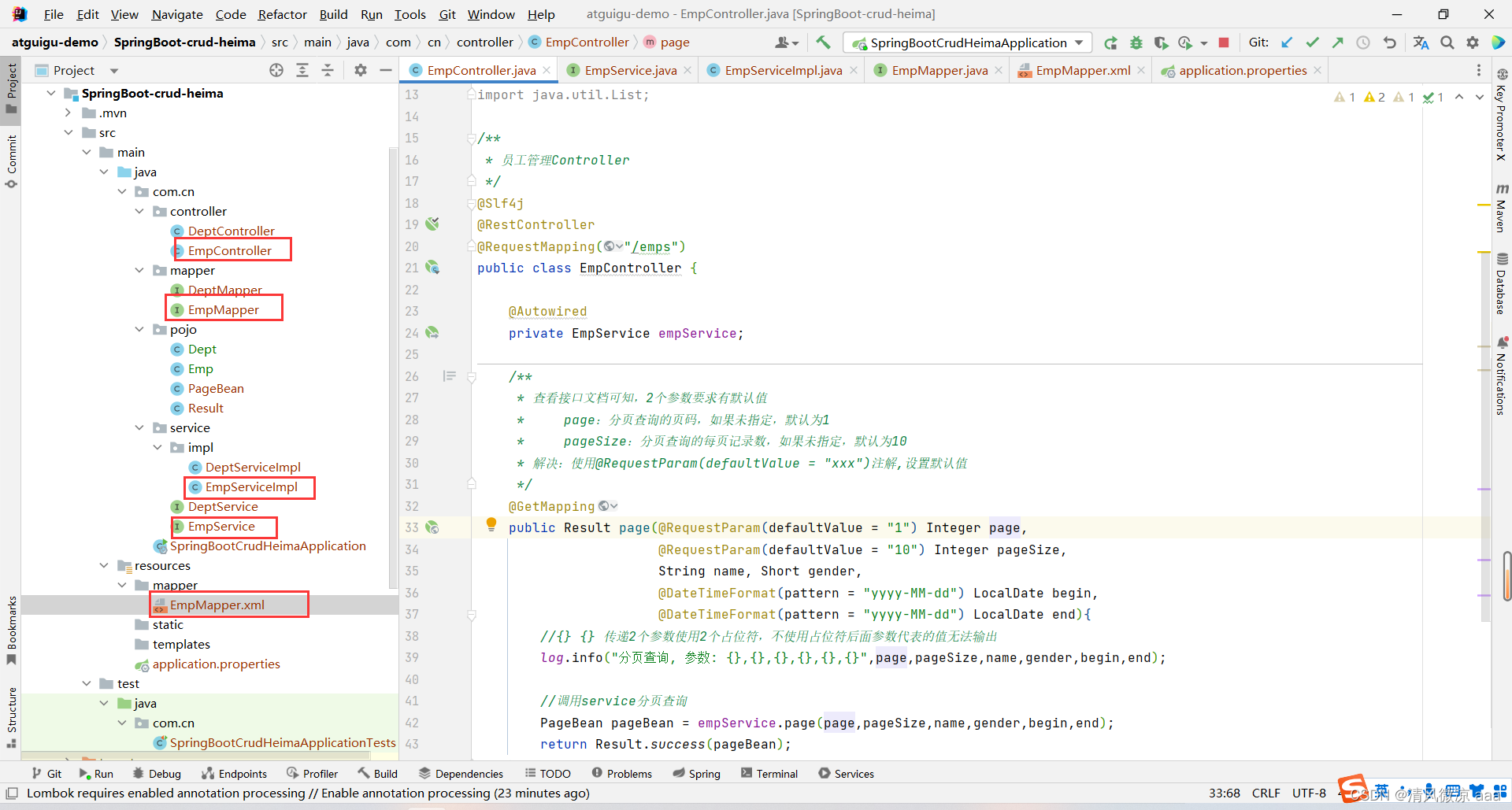Switch to the EmpService.java tab

(630, 70)
